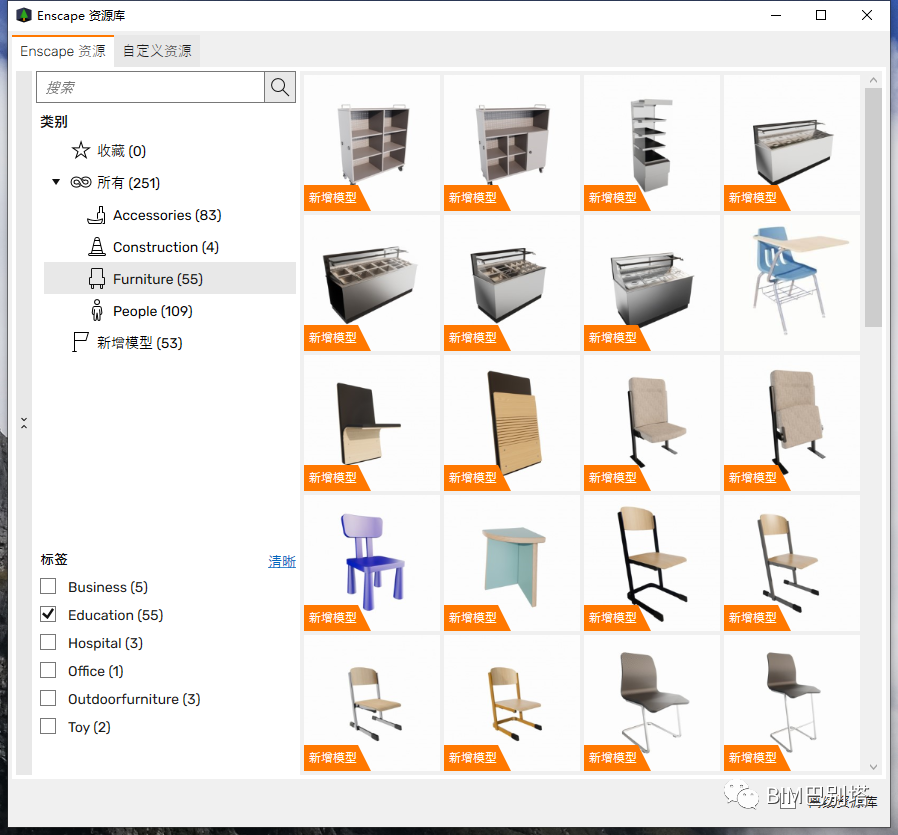Select the blue desk chair with tablet arm
The image size is (898, 835).
click(791, 283)
